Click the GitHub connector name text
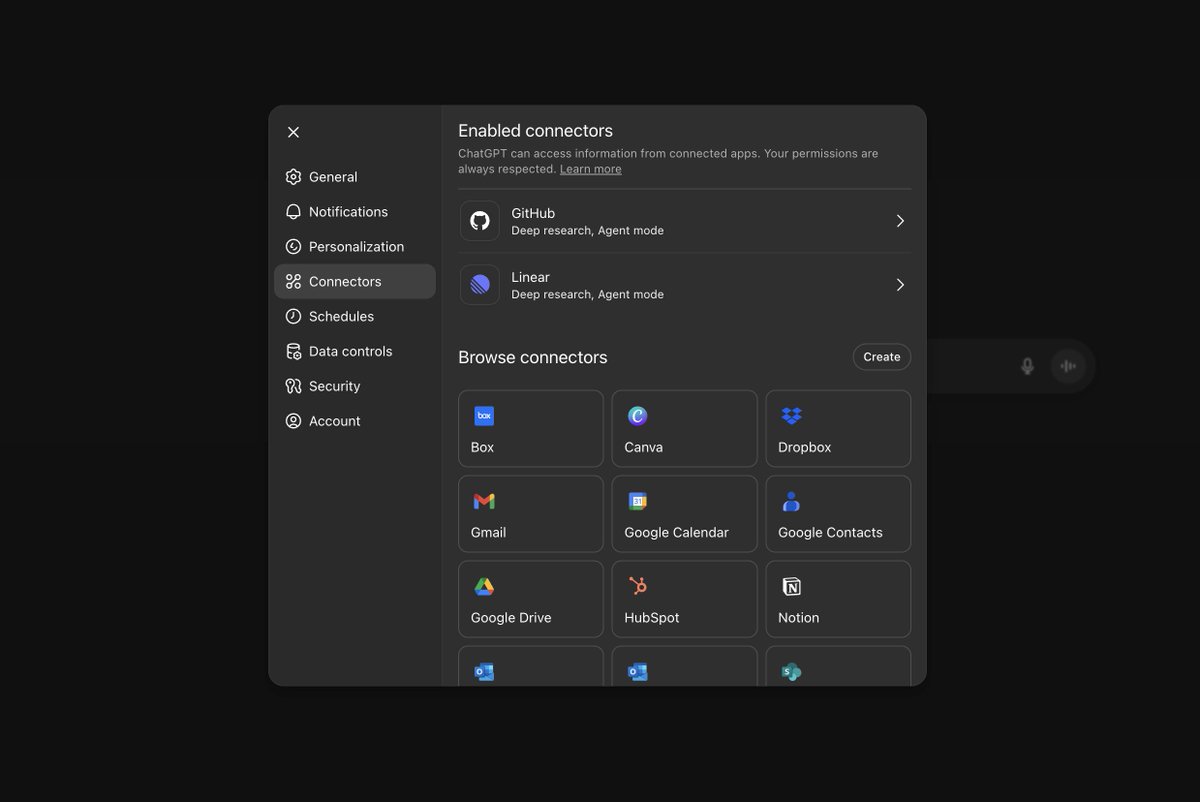Viewport: 1200px width, 802px height. click(x=533, y=213)
